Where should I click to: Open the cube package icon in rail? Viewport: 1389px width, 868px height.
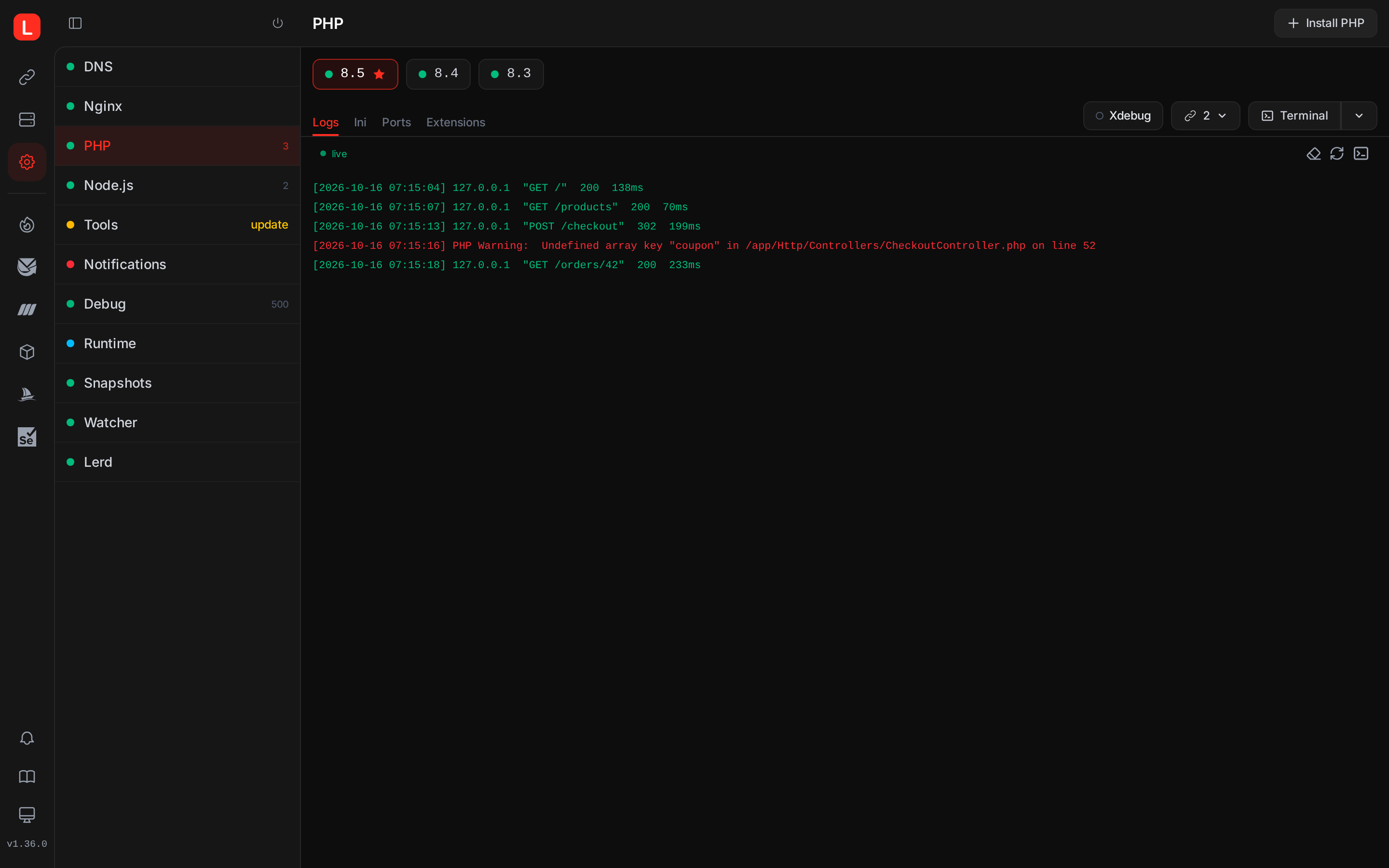click(x=27, y=352)
